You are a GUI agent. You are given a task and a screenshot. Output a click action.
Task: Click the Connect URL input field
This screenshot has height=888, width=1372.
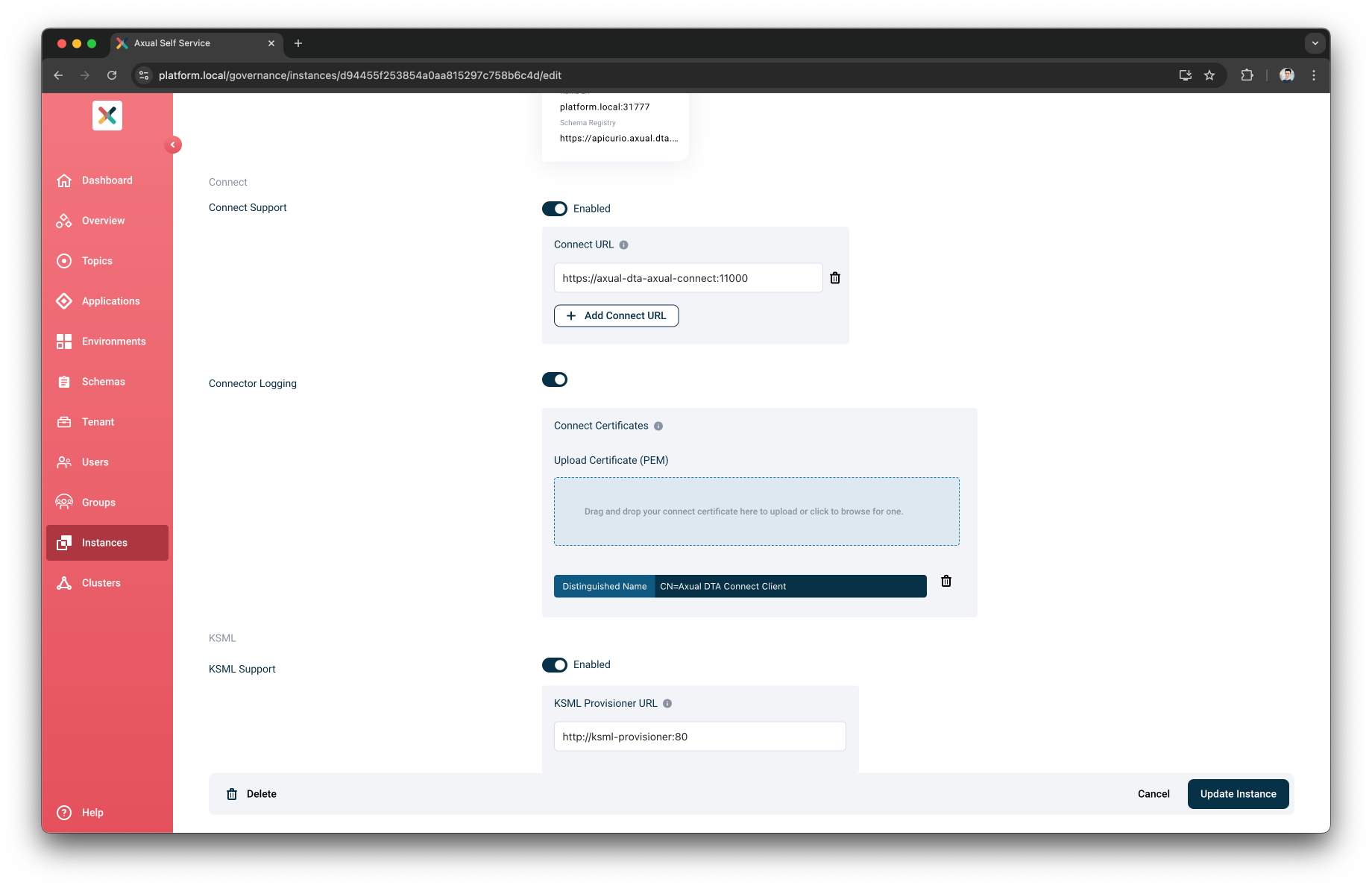688,278
